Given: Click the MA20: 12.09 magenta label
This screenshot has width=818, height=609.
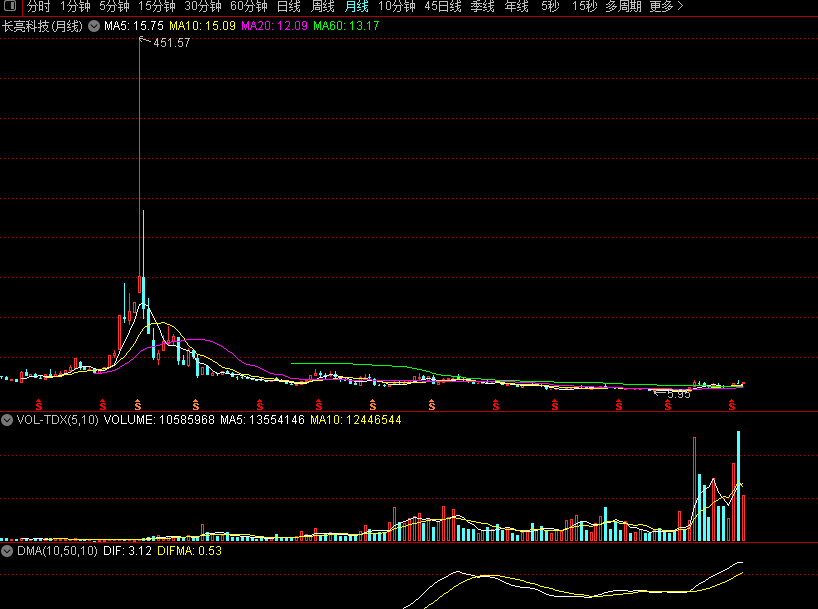Looking at the screenshot, I should 274,26.
